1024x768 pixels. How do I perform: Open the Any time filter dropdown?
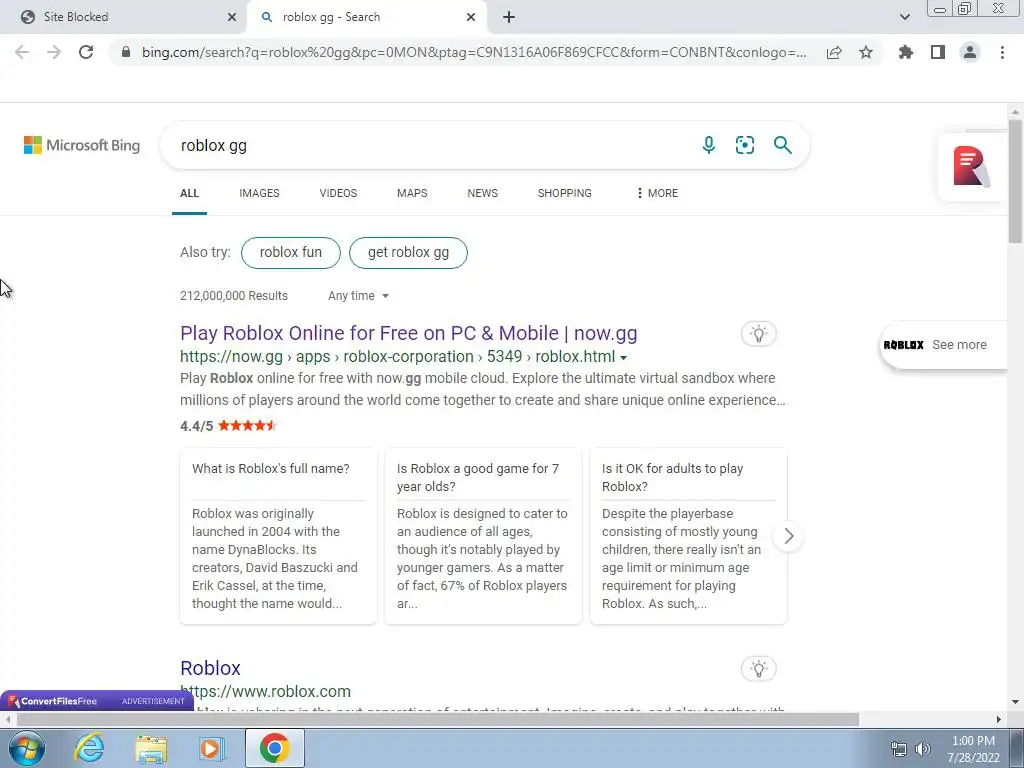[359, 296]
